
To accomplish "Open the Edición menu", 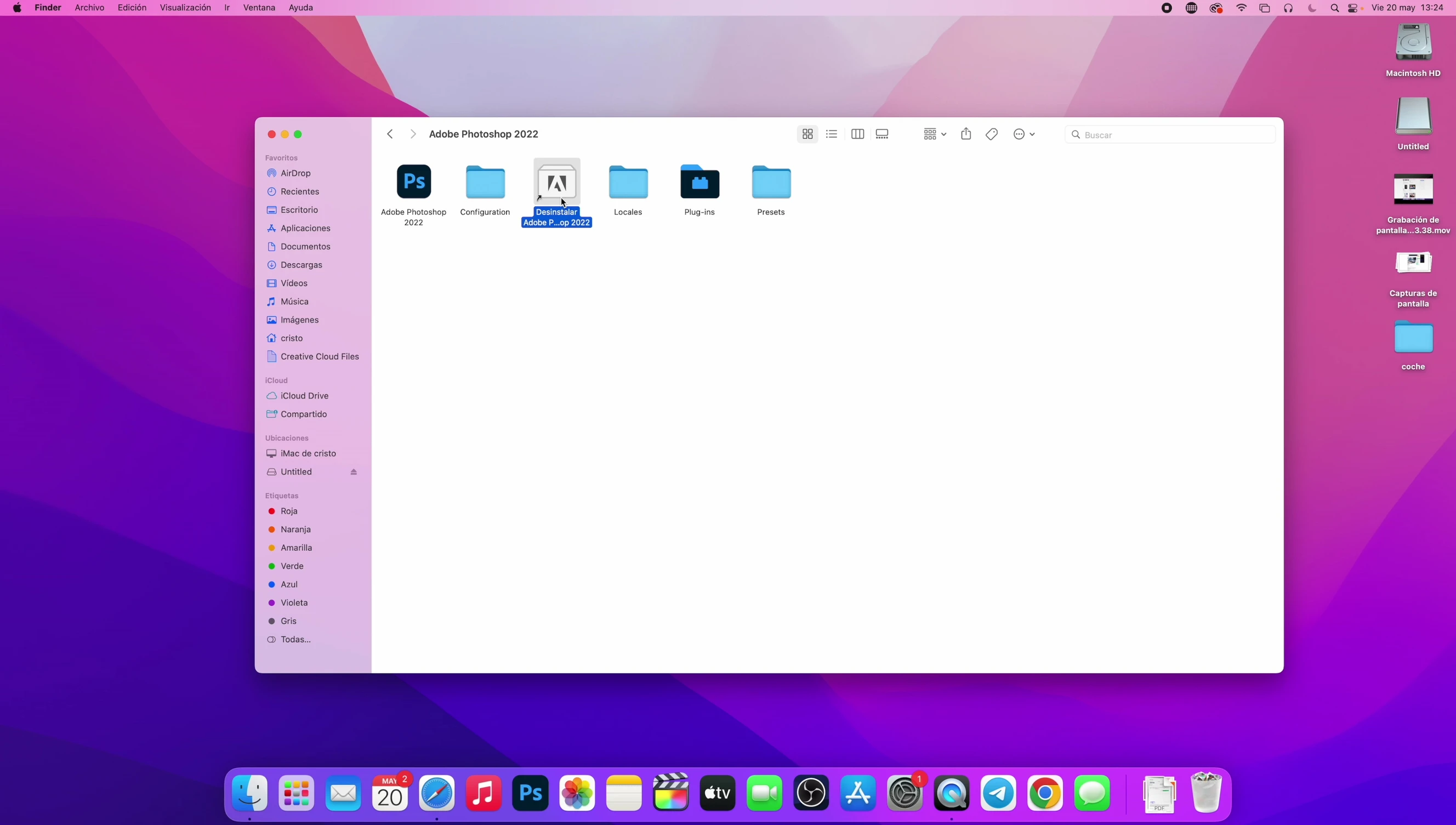I will pyautogui.click(x=132, y=8).
